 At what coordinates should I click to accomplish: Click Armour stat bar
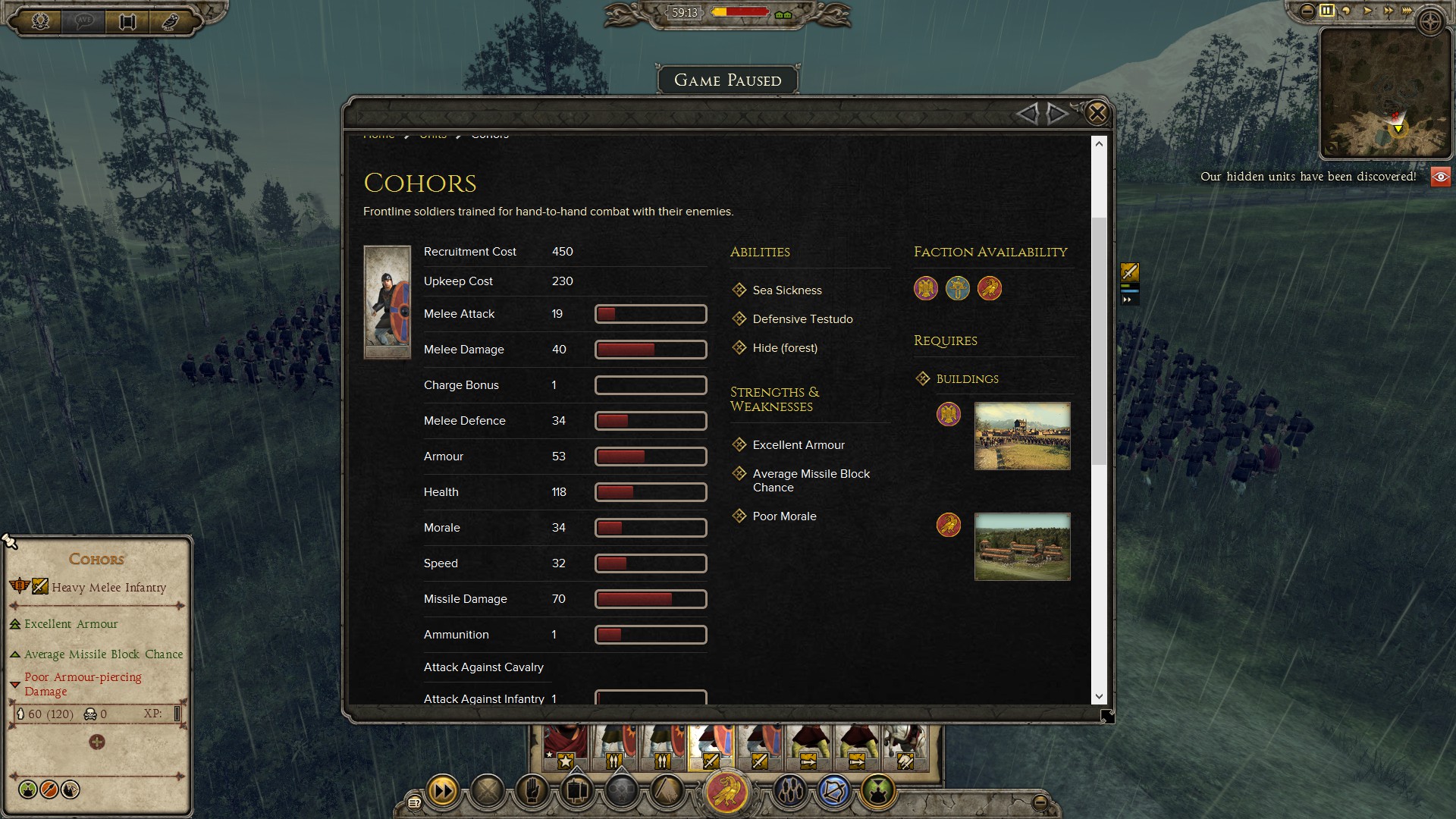click(651, 457)
